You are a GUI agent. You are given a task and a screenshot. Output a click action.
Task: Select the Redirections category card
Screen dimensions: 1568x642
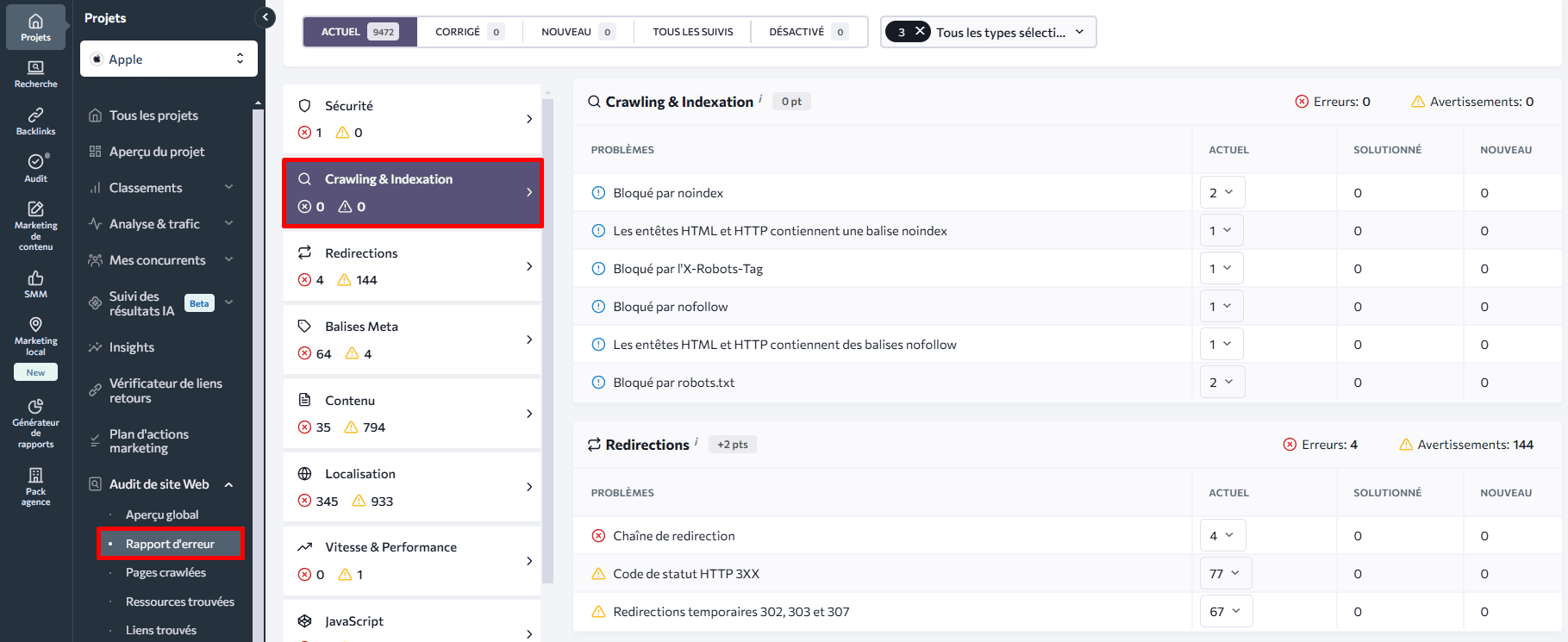(412, 266)
